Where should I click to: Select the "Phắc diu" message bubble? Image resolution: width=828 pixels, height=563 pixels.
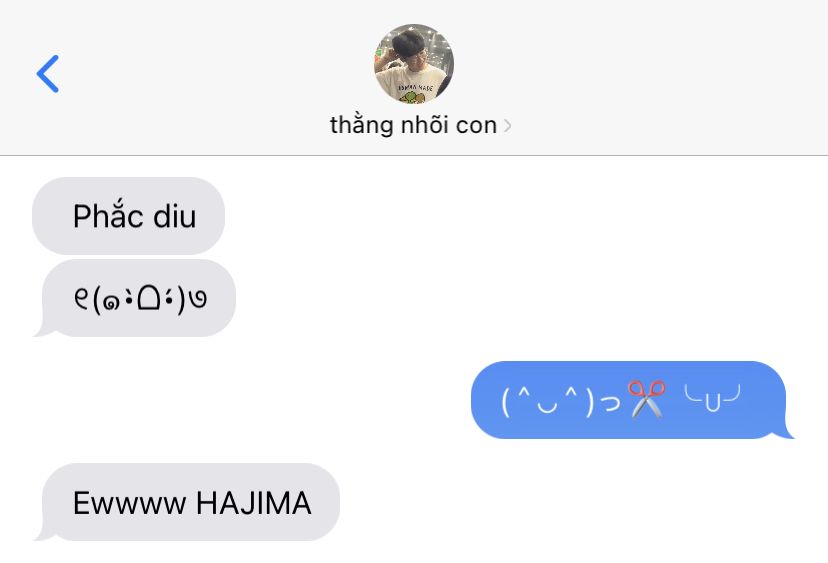click(128, 216)
